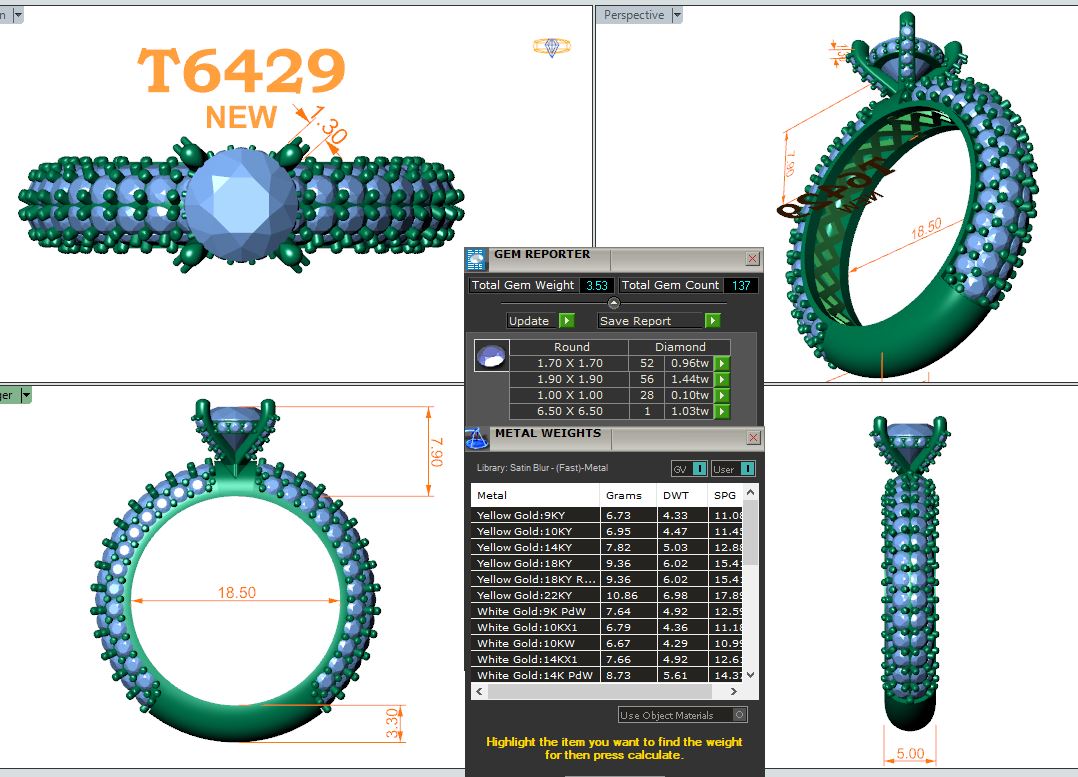Enable the Use Object Materials option
The width and height of the screenshot is (1078, 777).
pos(739,715)
